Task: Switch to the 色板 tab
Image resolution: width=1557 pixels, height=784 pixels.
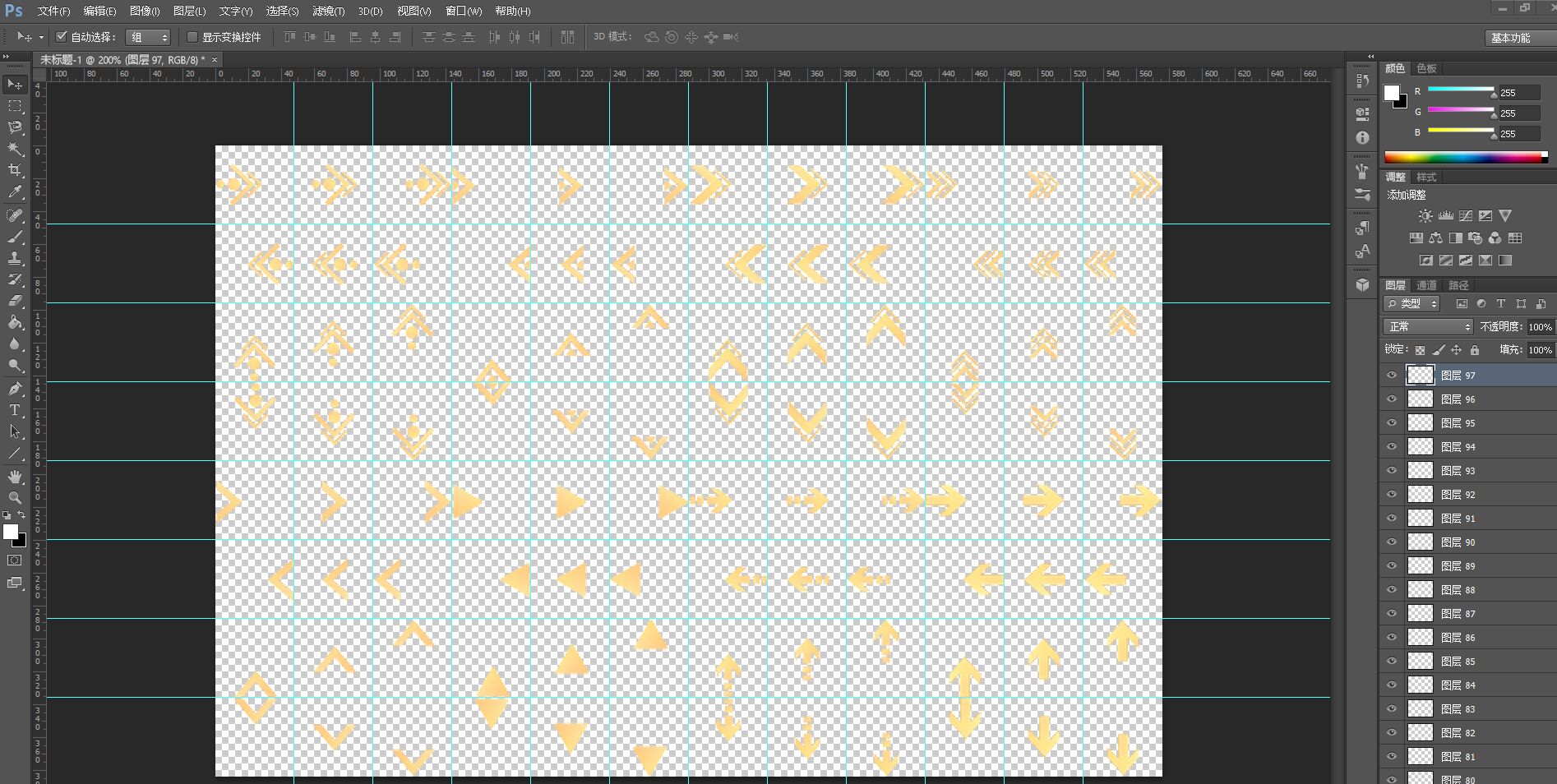Action: point(1427,68)
